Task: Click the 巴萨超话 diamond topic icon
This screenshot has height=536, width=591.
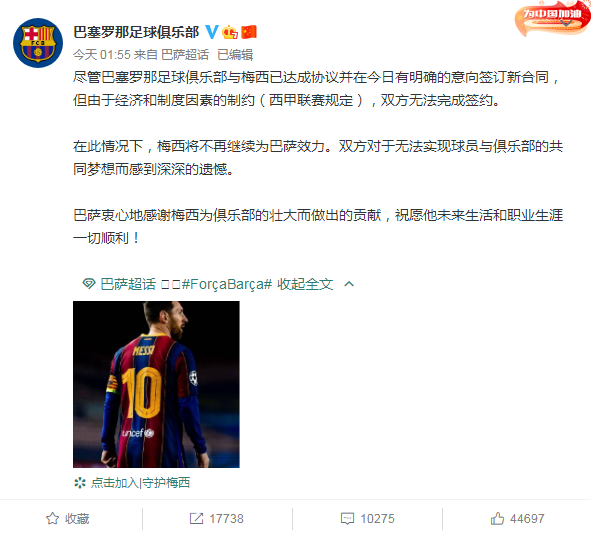Action: click(89, 283)
